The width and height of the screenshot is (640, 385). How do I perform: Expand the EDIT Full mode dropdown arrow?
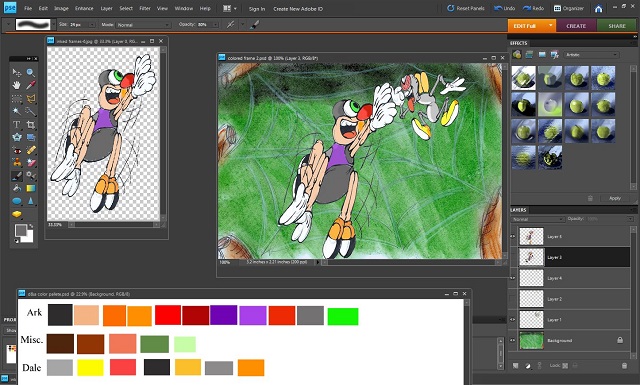click(551, 25)
